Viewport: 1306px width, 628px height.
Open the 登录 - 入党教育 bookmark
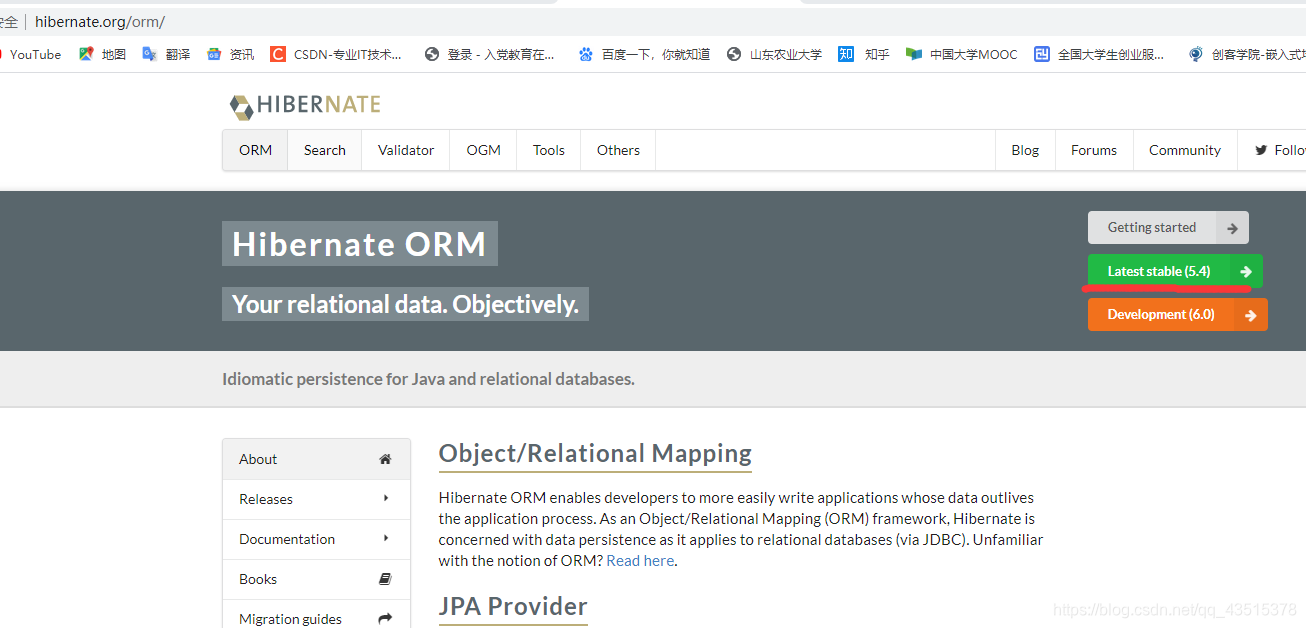(x=490, y=54)
